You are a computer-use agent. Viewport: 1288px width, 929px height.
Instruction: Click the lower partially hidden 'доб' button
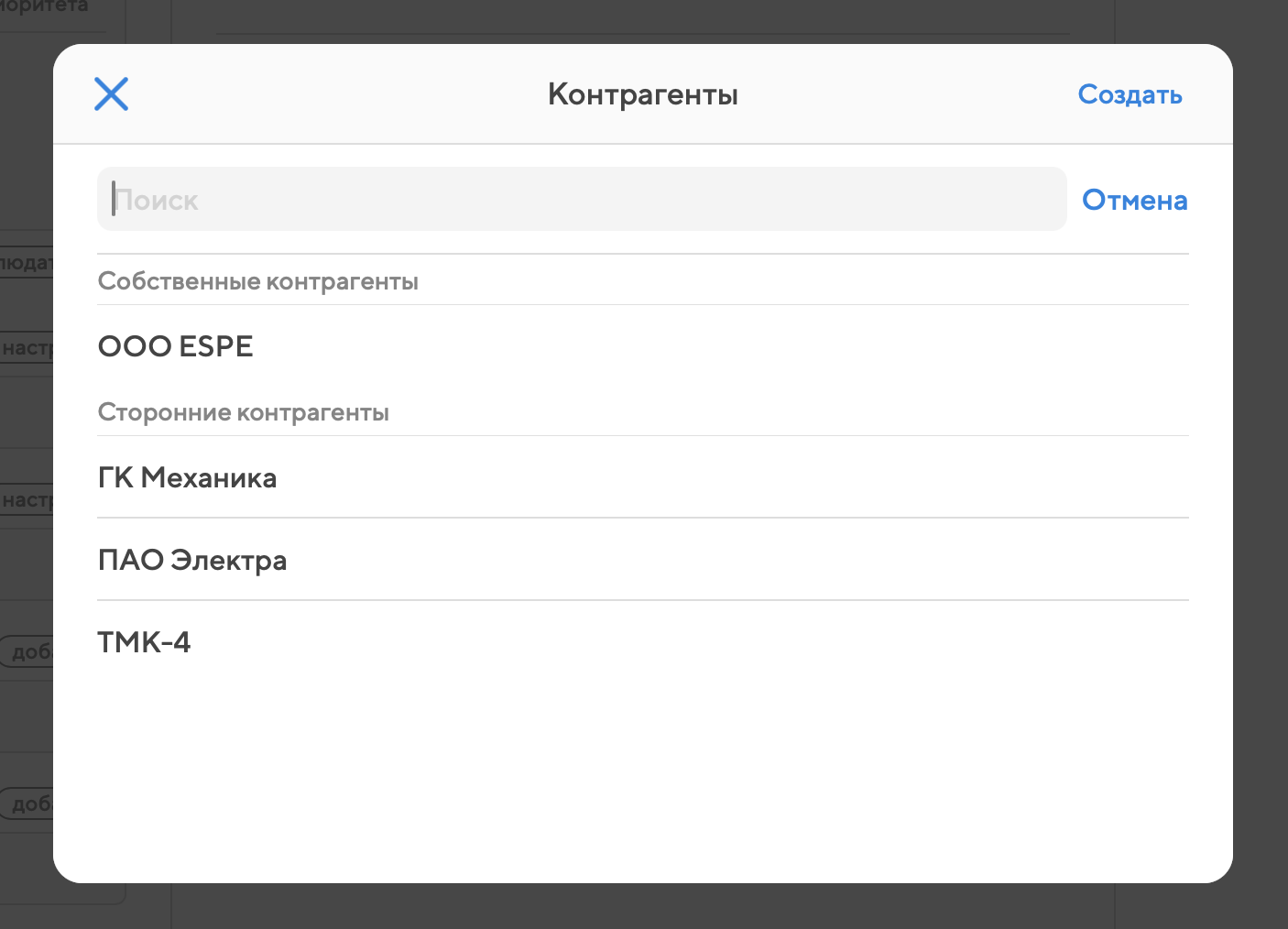[29, 803]
